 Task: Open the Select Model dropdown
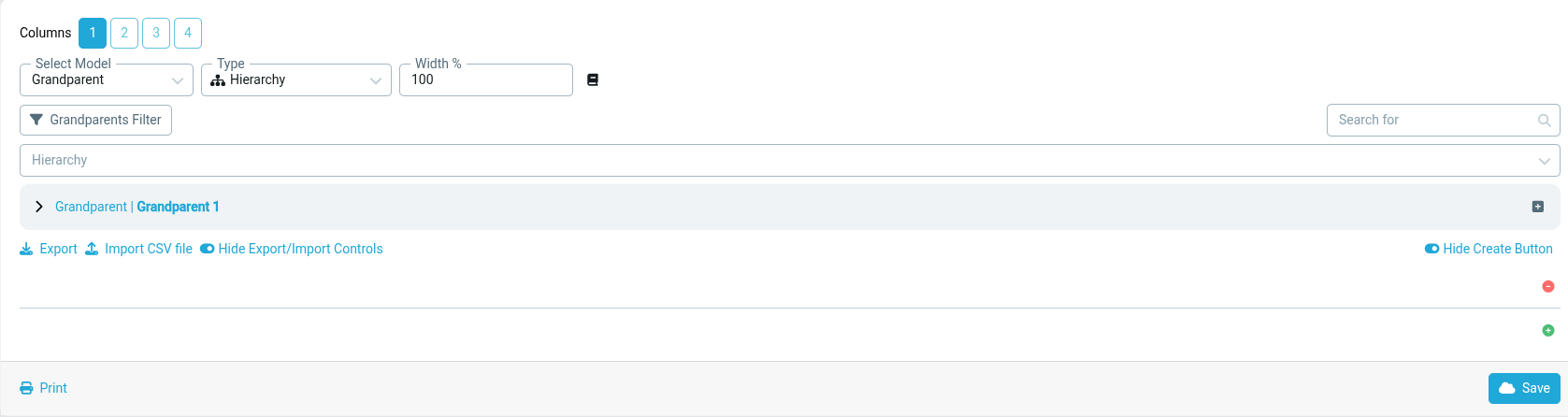click(x=107, y=80)
